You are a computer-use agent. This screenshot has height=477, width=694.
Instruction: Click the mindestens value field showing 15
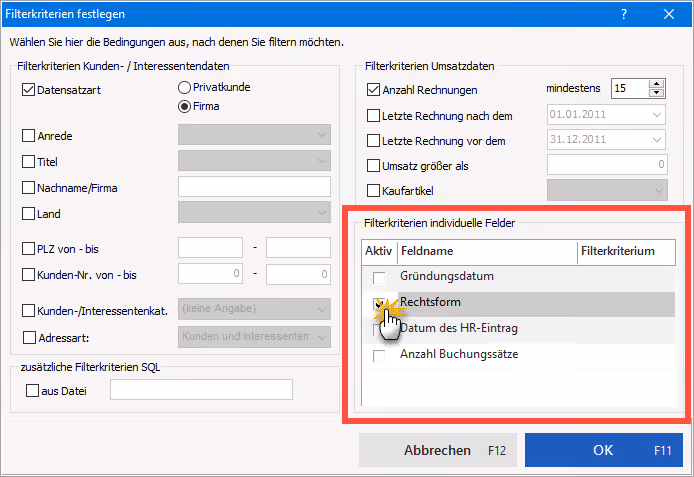pyautogui.click(x=630, y=88)
